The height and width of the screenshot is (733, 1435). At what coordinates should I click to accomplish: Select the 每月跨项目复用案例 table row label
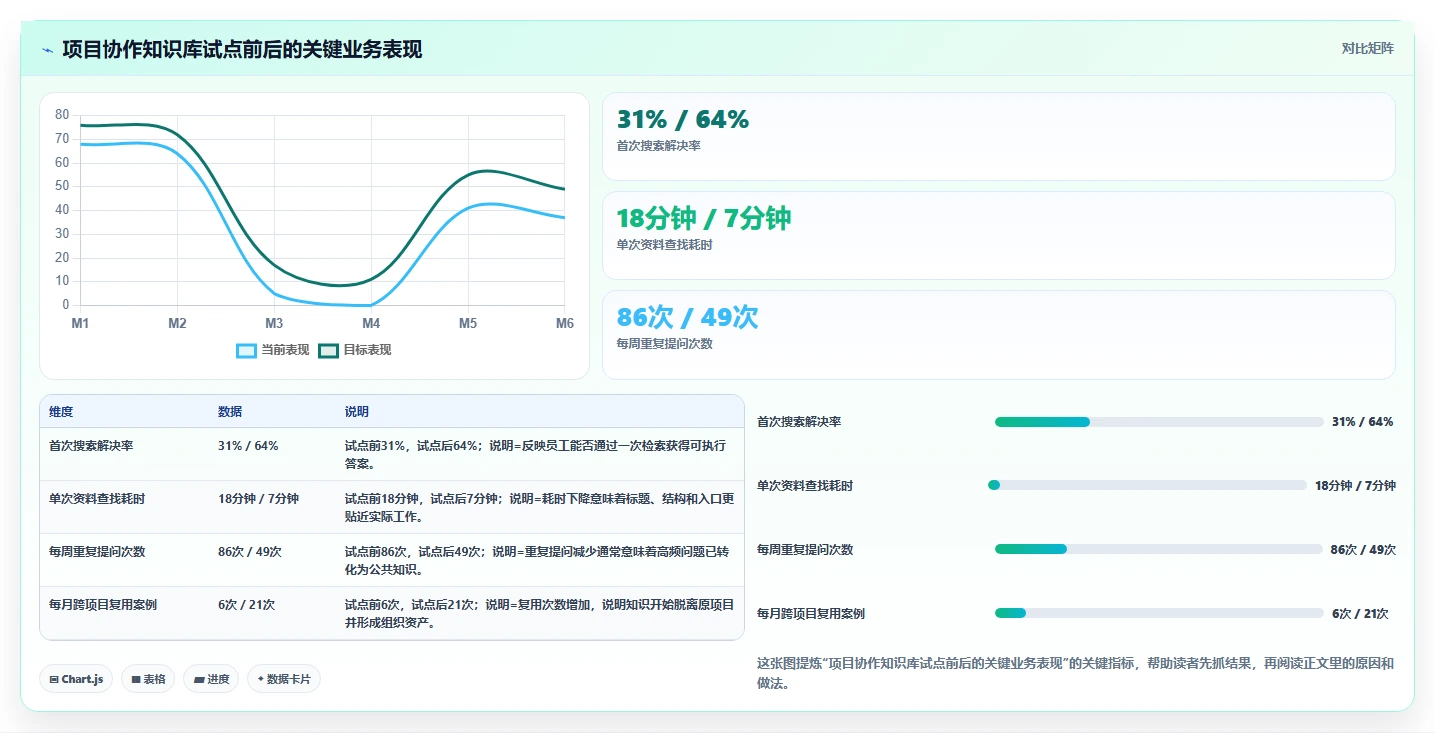pos(103,604)
